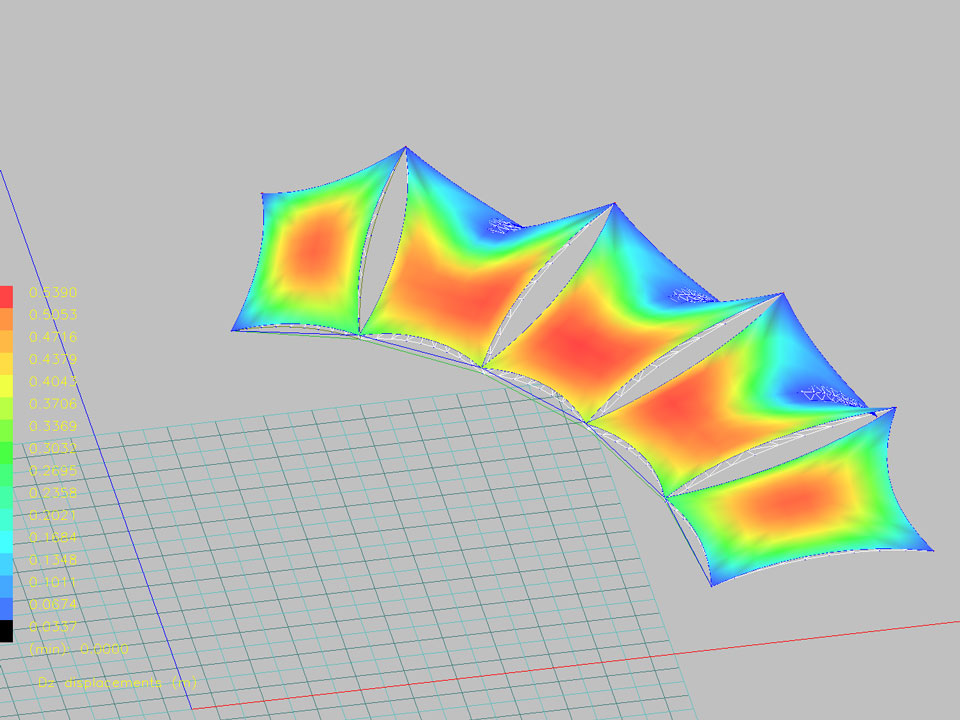This screenshot has width=960, height=720.
Task: Click the top peak of the leftmost membrane gap
Action: [405, 149]
